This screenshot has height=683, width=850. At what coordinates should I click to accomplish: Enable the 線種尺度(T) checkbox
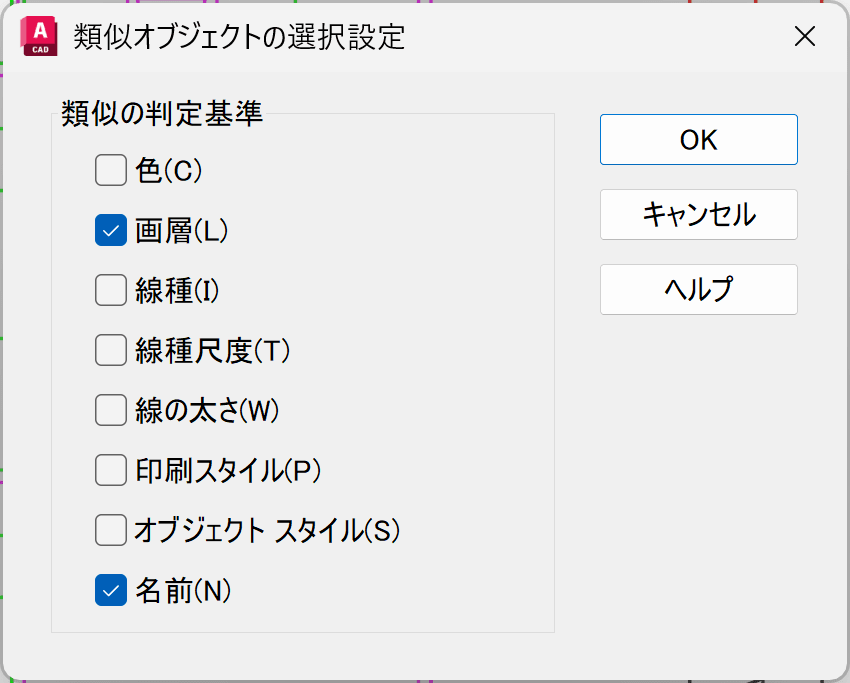pos(110,351)
